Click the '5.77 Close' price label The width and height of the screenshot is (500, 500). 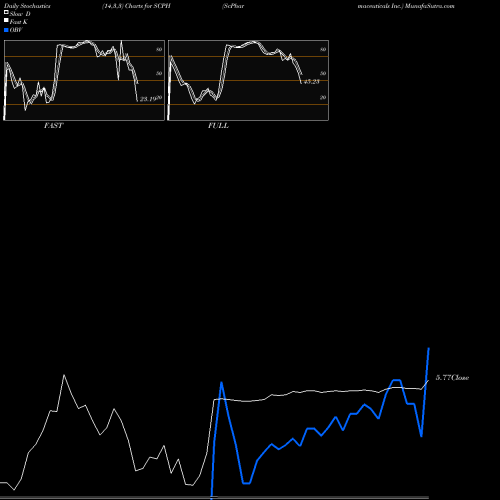coord(452,378)
